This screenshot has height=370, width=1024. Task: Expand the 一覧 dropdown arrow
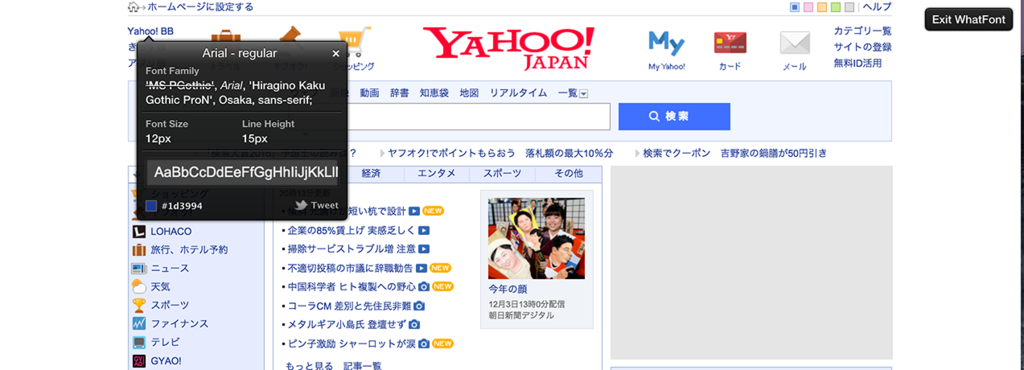(584, 94)
